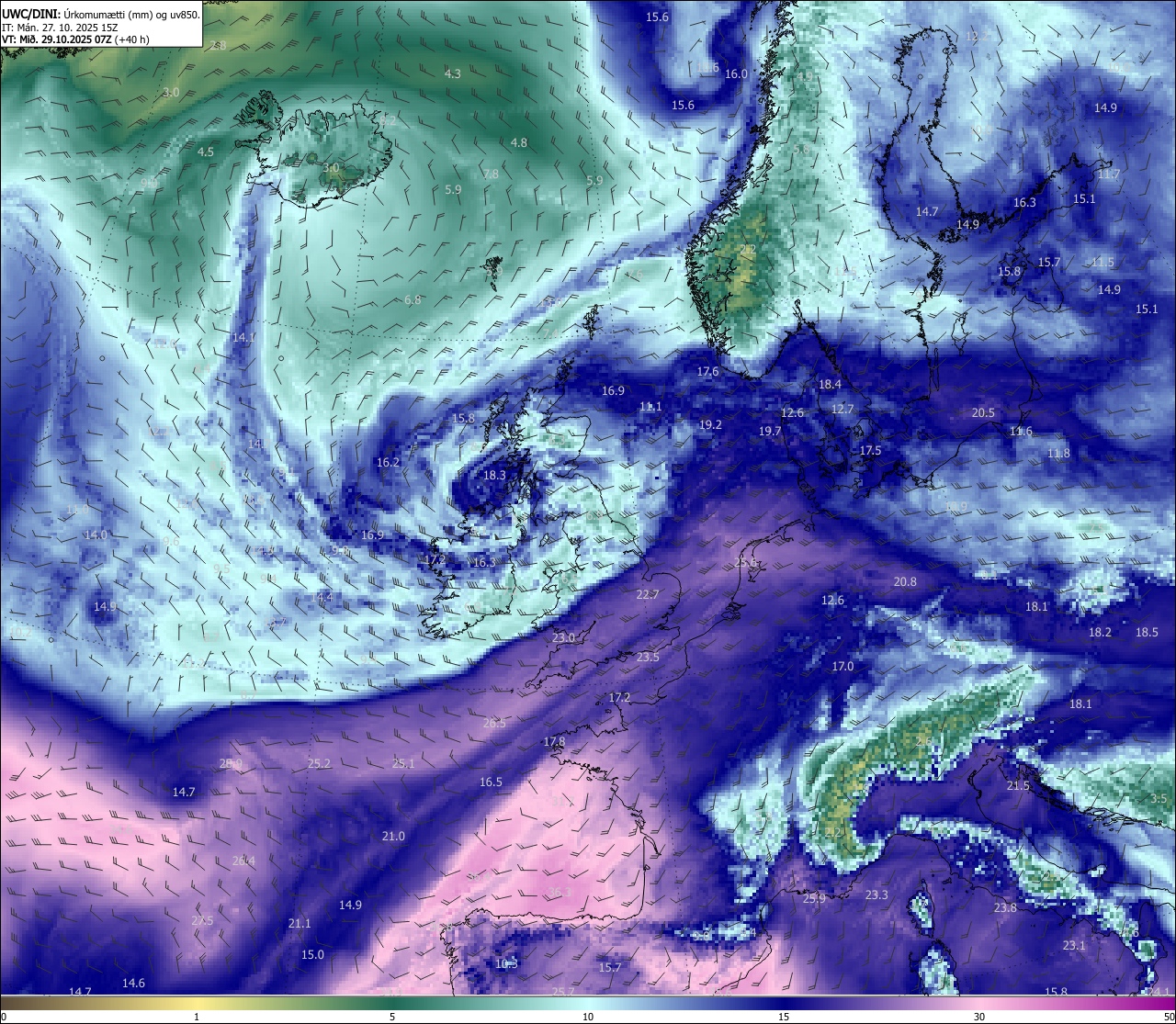Image resolution: width=1176 pixels, height=1024 pixels.
Task: Click the 16.2 value west of Scotland
Action: [389, 462]
